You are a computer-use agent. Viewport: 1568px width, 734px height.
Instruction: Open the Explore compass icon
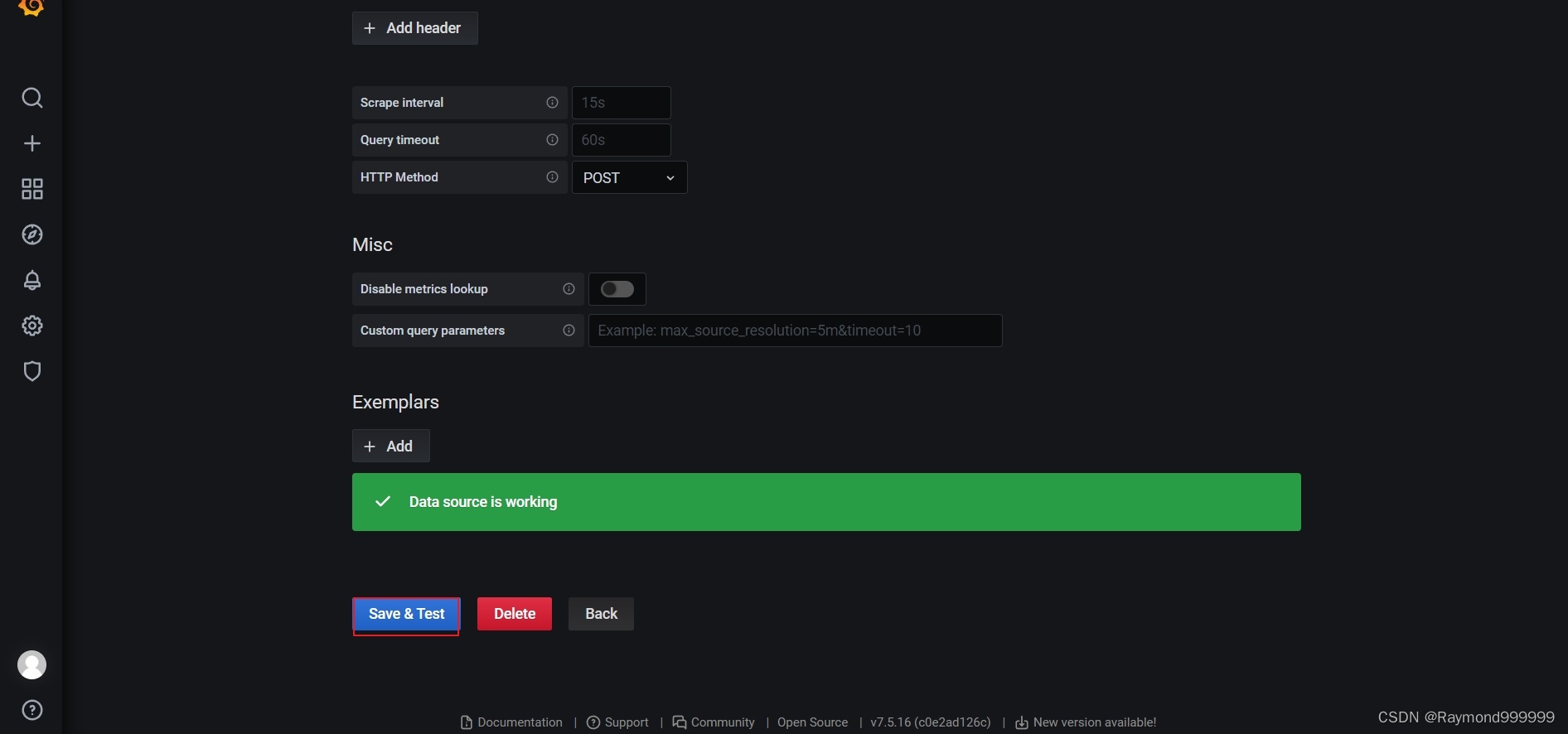pyautogui.click(x=32, y=234)
